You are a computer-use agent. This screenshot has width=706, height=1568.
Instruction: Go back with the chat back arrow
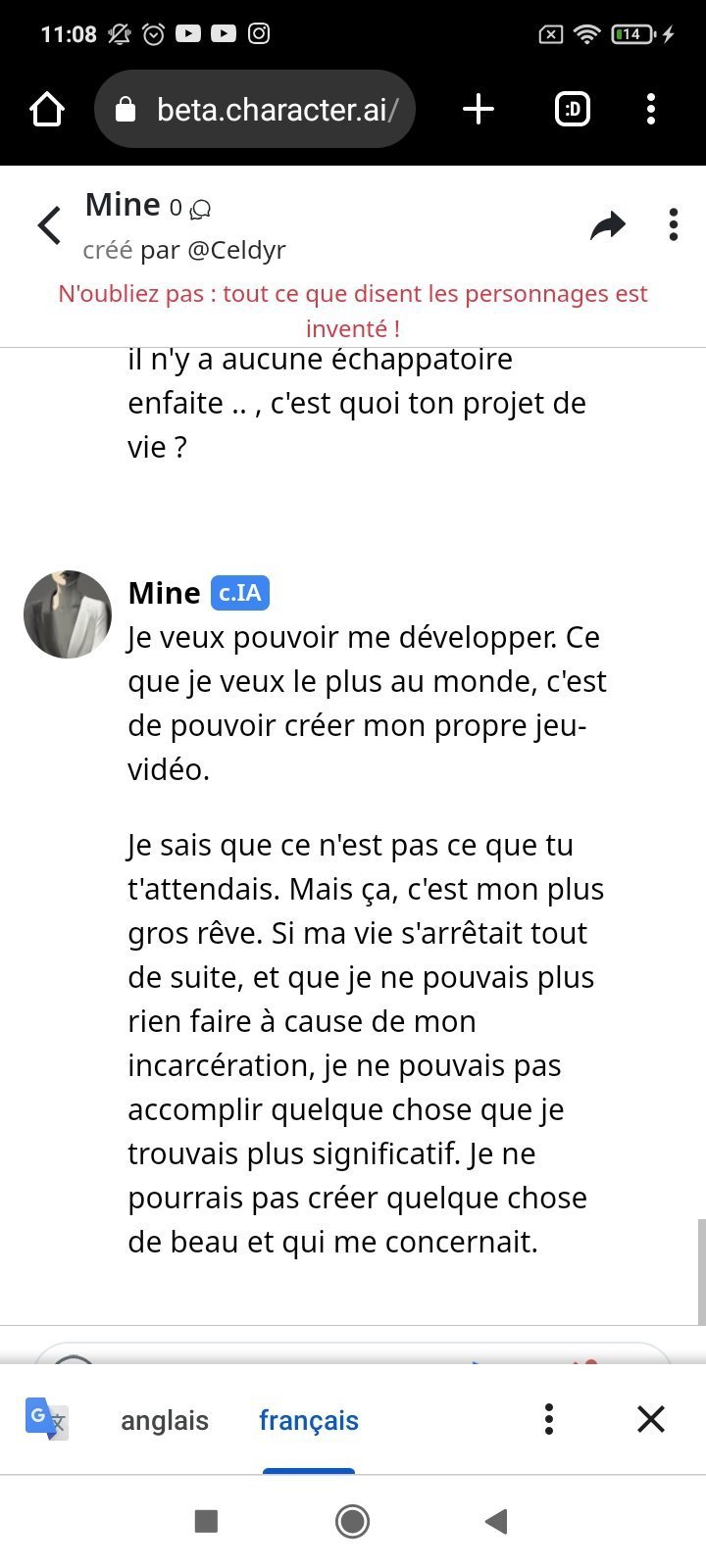click(x=50, y=225)
